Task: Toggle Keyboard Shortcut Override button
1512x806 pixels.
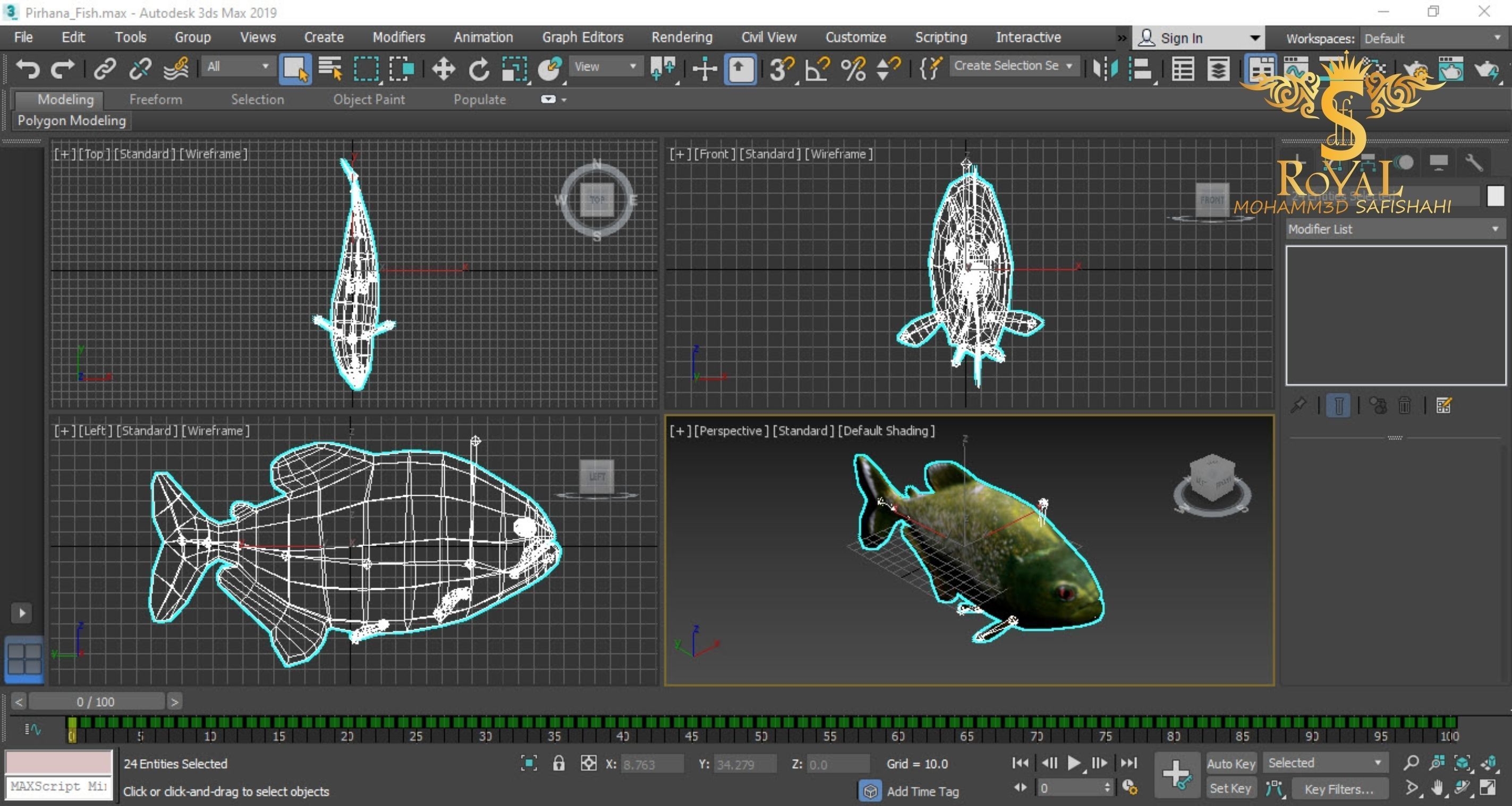Action: click(x=740, y=69)
